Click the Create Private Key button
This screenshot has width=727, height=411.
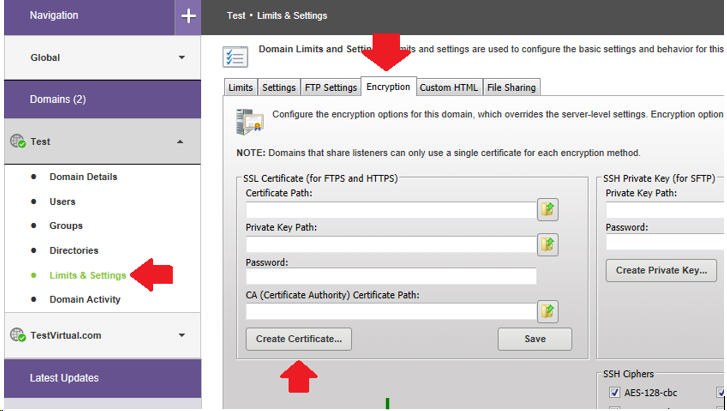[661, 270]
